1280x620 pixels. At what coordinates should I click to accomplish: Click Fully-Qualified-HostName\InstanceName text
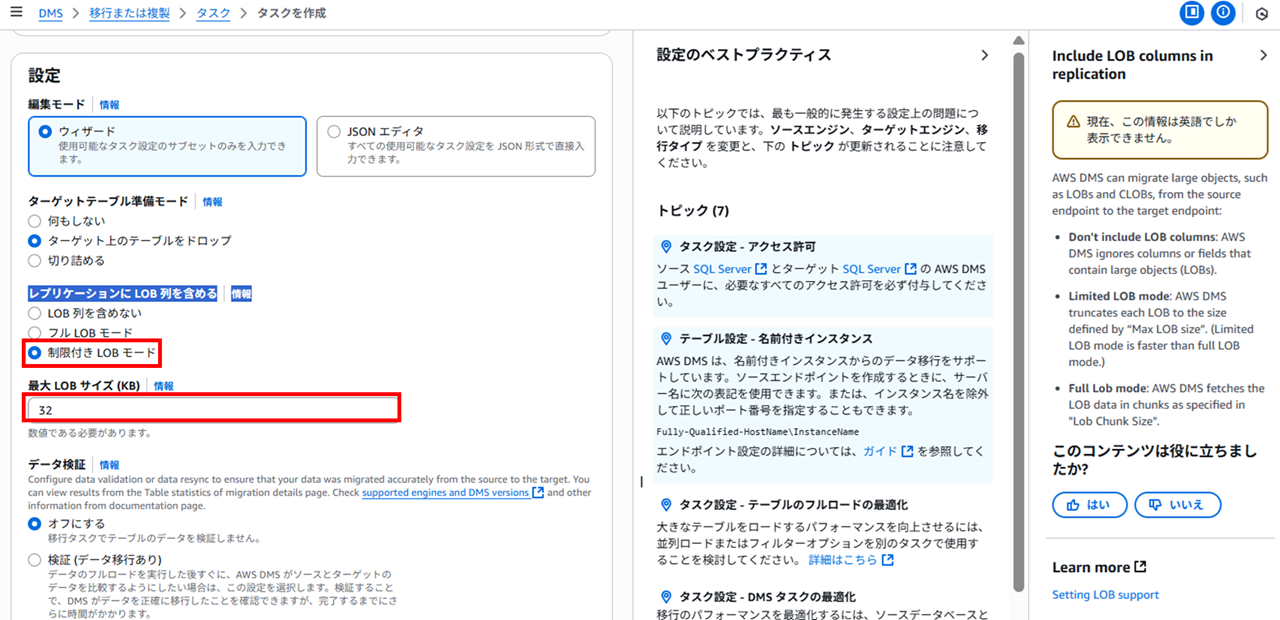[758, 432]
